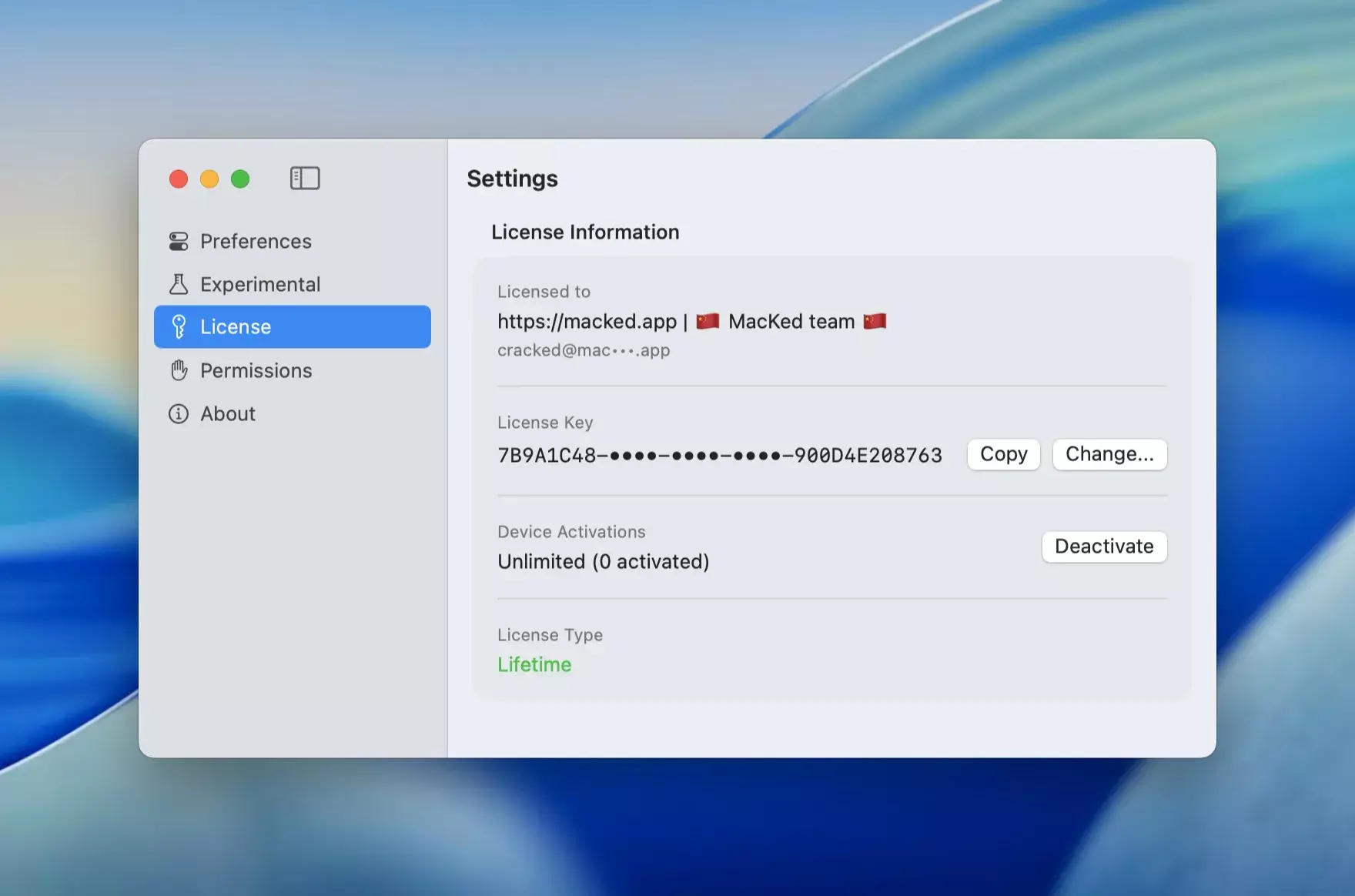Copy the license key
The height and width of the screenshot is (896, 1355).
[1004, 454]
